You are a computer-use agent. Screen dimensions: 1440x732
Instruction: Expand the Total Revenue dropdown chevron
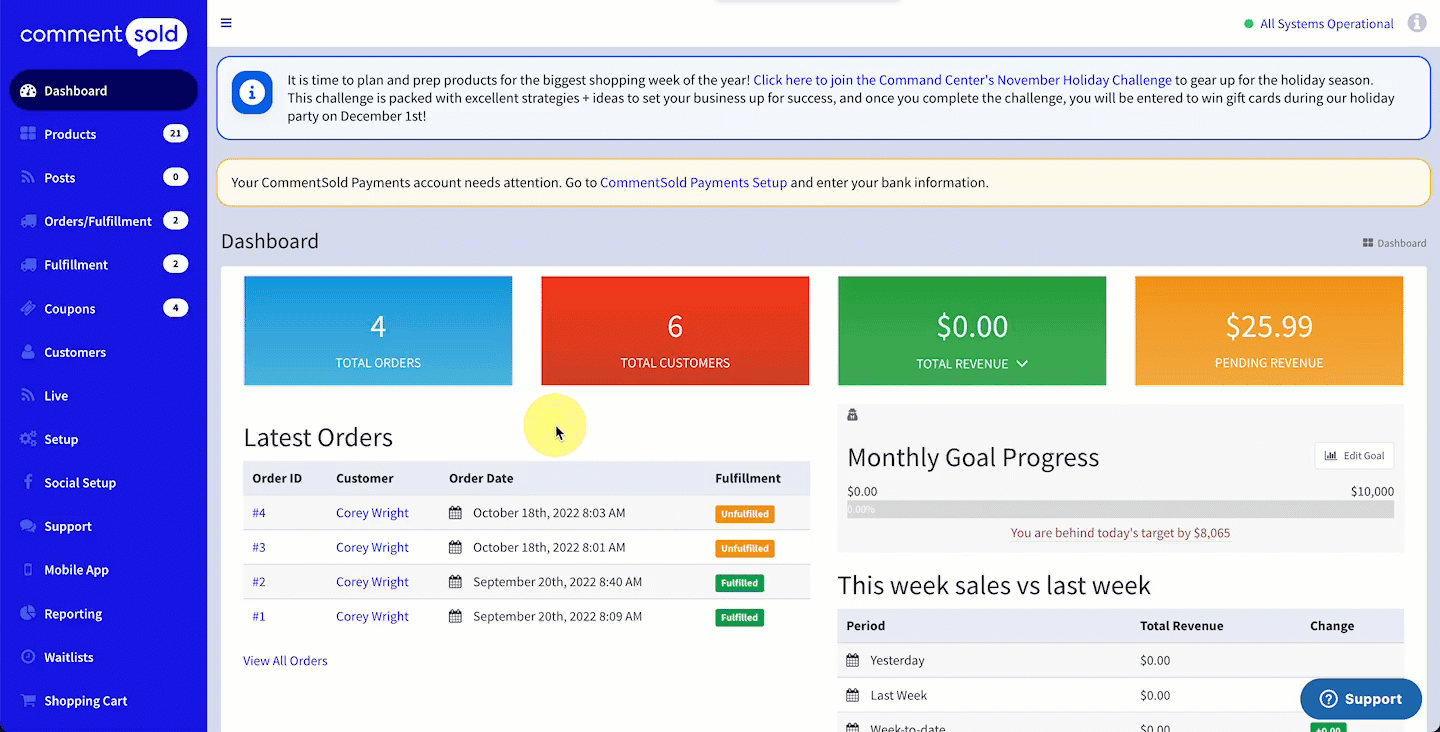click(1022, 364)
